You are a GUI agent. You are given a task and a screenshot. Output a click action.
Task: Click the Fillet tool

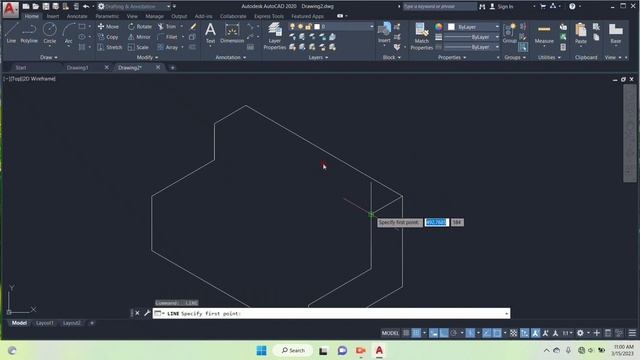click(x=168, y=37)
